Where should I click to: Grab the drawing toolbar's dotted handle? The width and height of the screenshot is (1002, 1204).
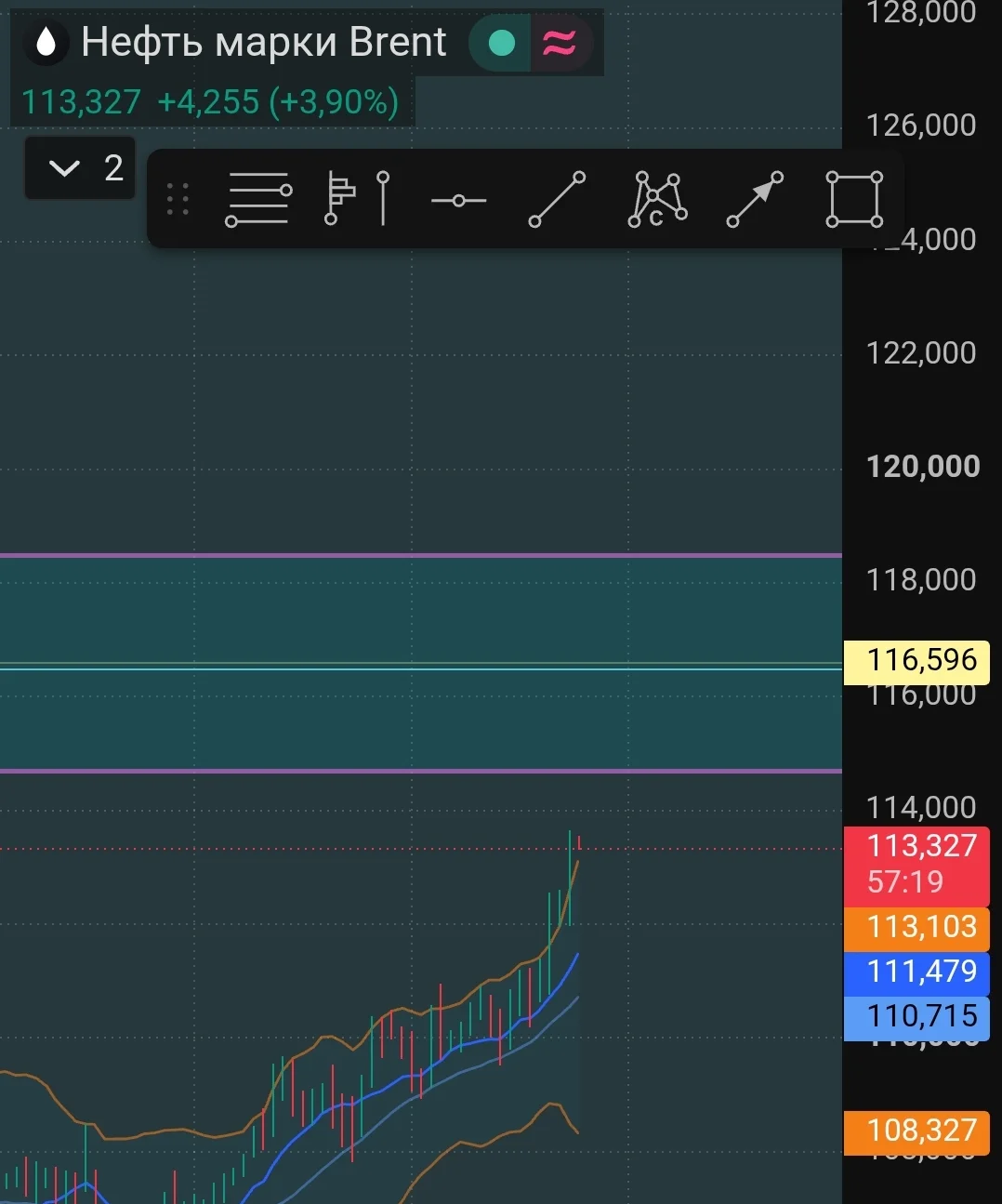click(x=178, y=199)
